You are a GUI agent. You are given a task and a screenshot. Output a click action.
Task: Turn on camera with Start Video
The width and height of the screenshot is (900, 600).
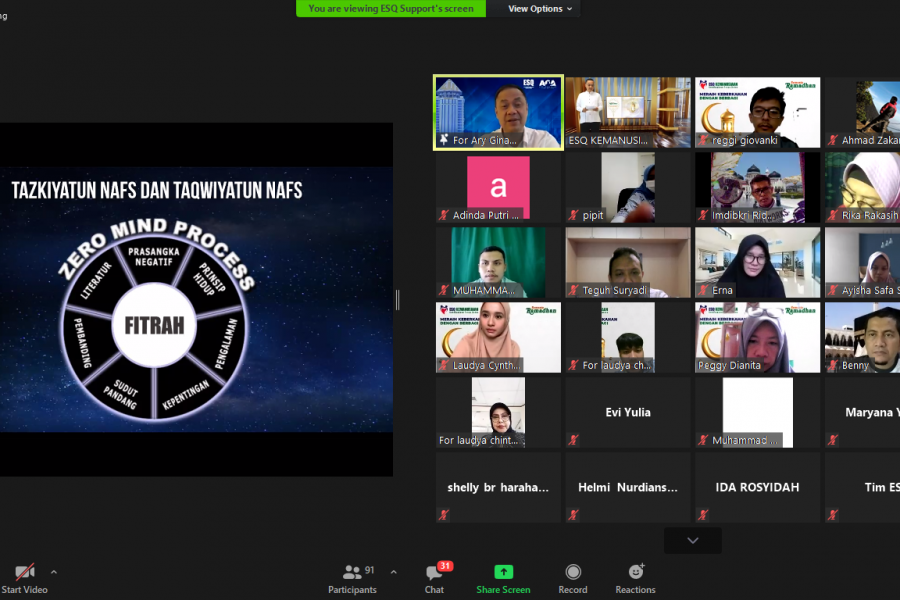pyautogui.click(x=24, y=578)
